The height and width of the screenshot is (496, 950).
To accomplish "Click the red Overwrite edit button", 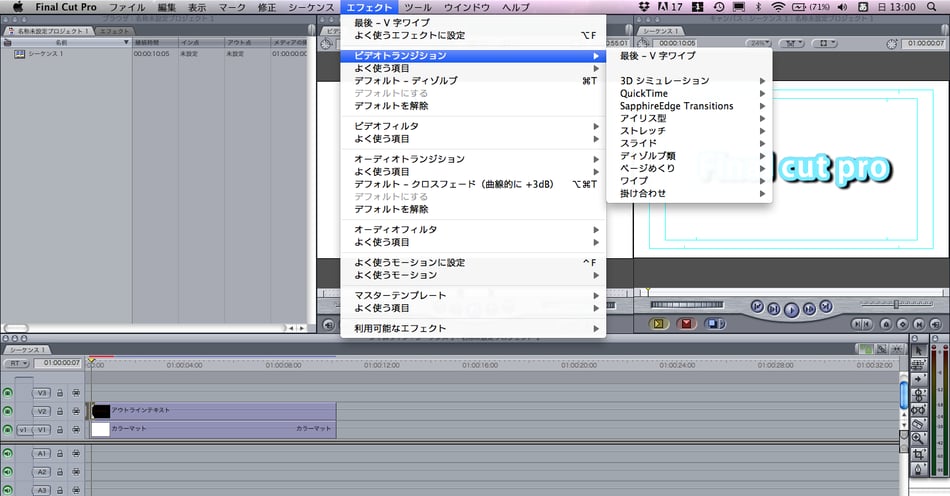I will point(686,324).
